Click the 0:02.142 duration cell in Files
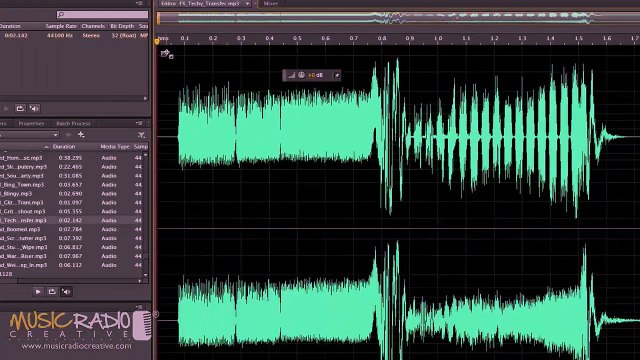 [x=16, y=36]
